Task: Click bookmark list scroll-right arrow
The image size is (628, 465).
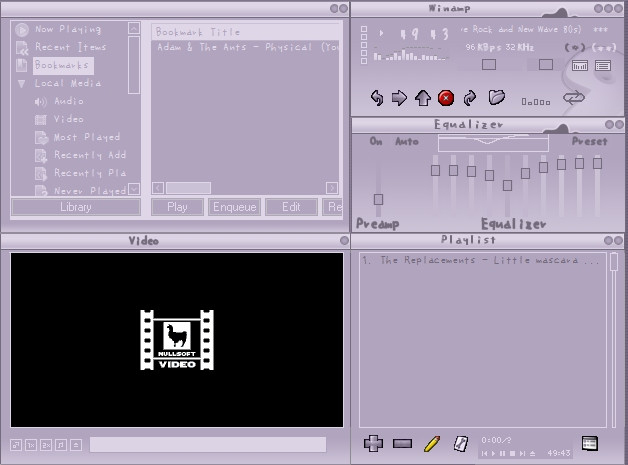Action: coord(332,188)
